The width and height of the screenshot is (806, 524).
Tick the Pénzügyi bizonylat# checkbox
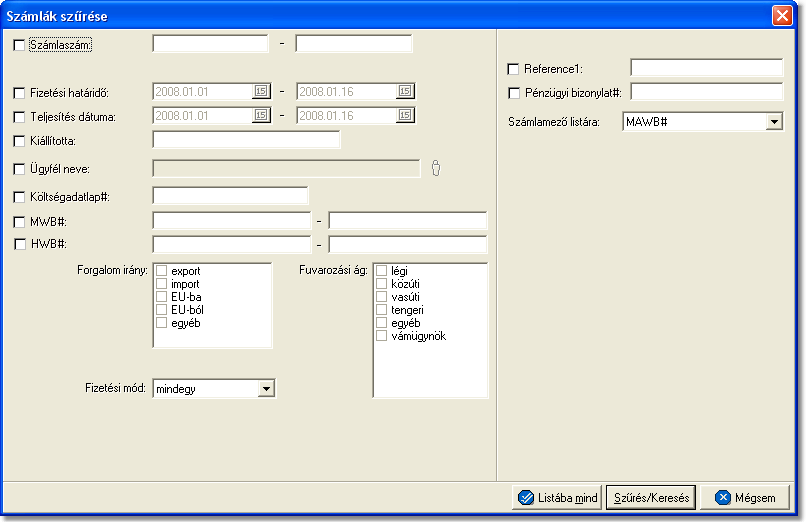click(x=514, y=93)
